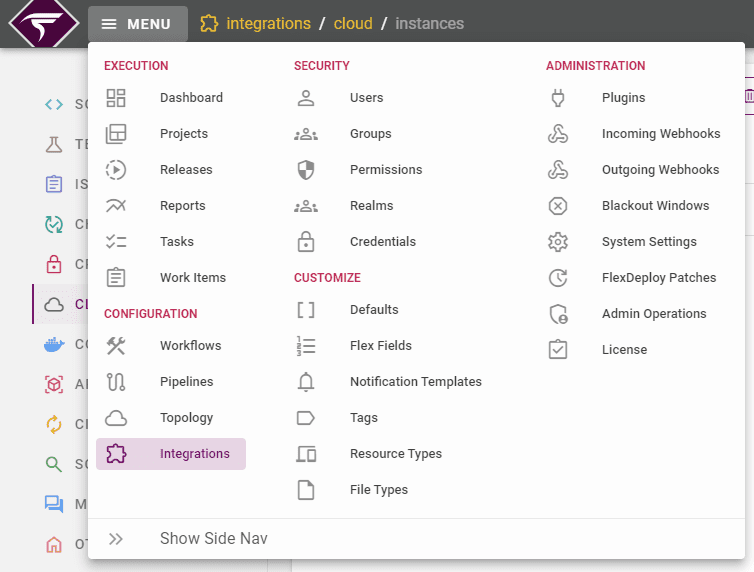Click the System Settings gear icon

coord(558,241)
